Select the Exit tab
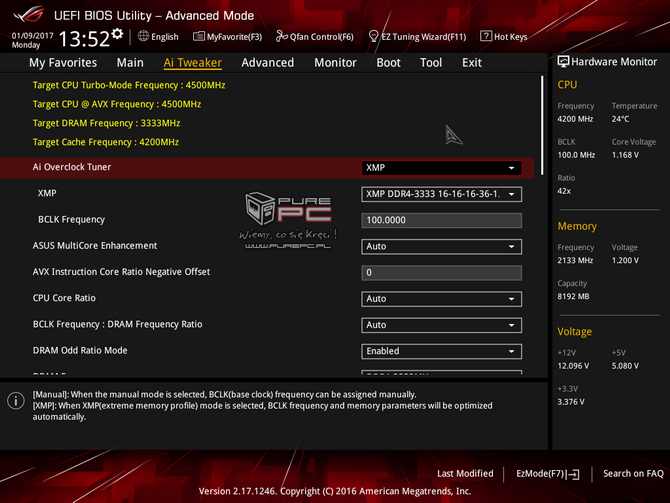The height and width of the screenshot is (503, 670). (472, 63)
